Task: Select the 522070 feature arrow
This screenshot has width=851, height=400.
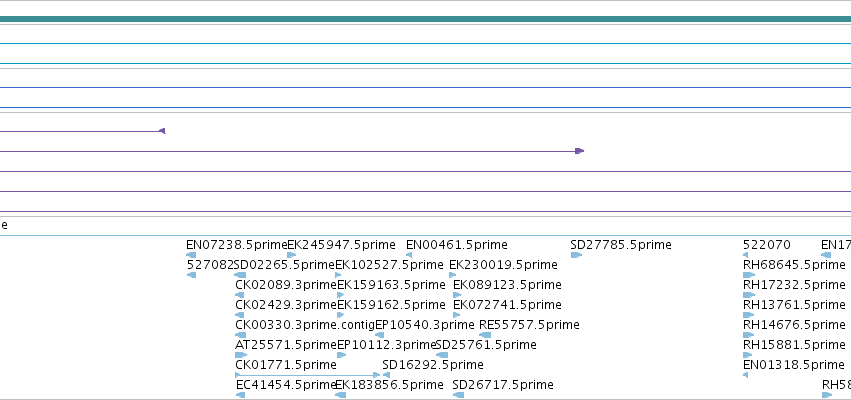Action: [x=745, y=255]
